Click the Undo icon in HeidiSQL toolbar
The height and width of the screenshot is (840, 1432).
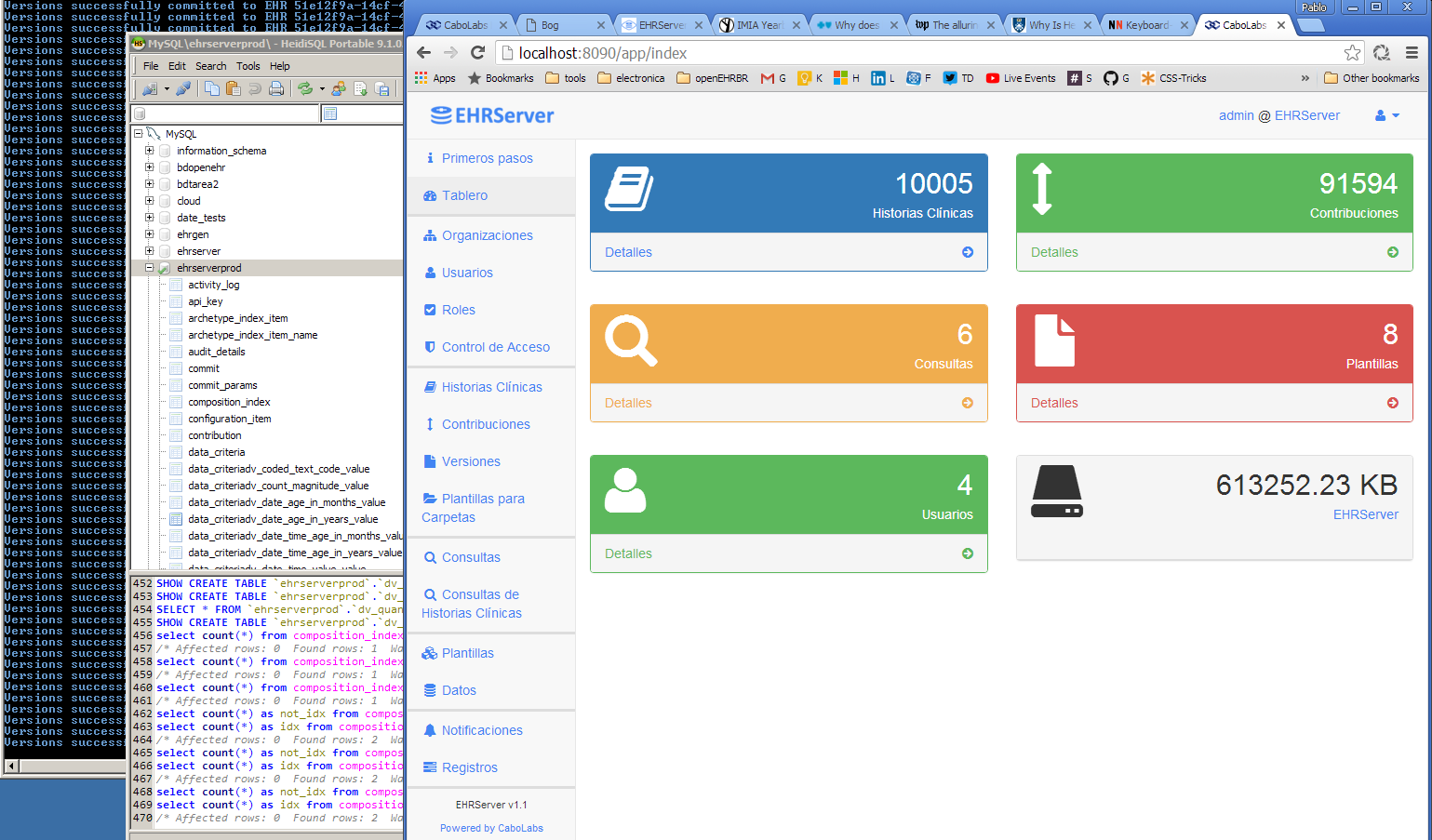click(255, 88)
